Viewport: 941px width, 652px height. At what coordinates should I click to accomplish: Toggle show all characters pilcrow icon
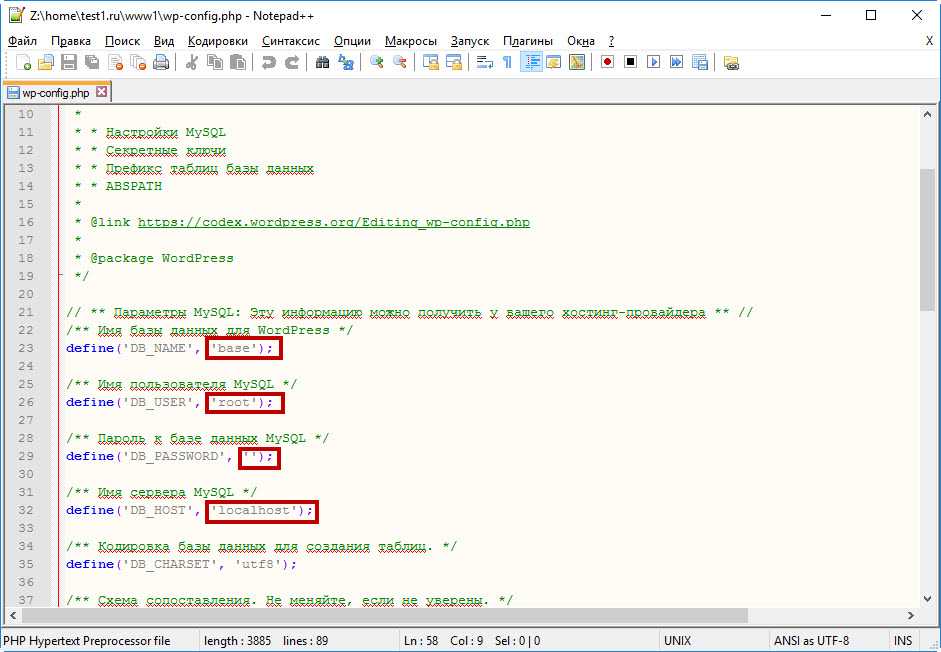click(x=507, y=62)
